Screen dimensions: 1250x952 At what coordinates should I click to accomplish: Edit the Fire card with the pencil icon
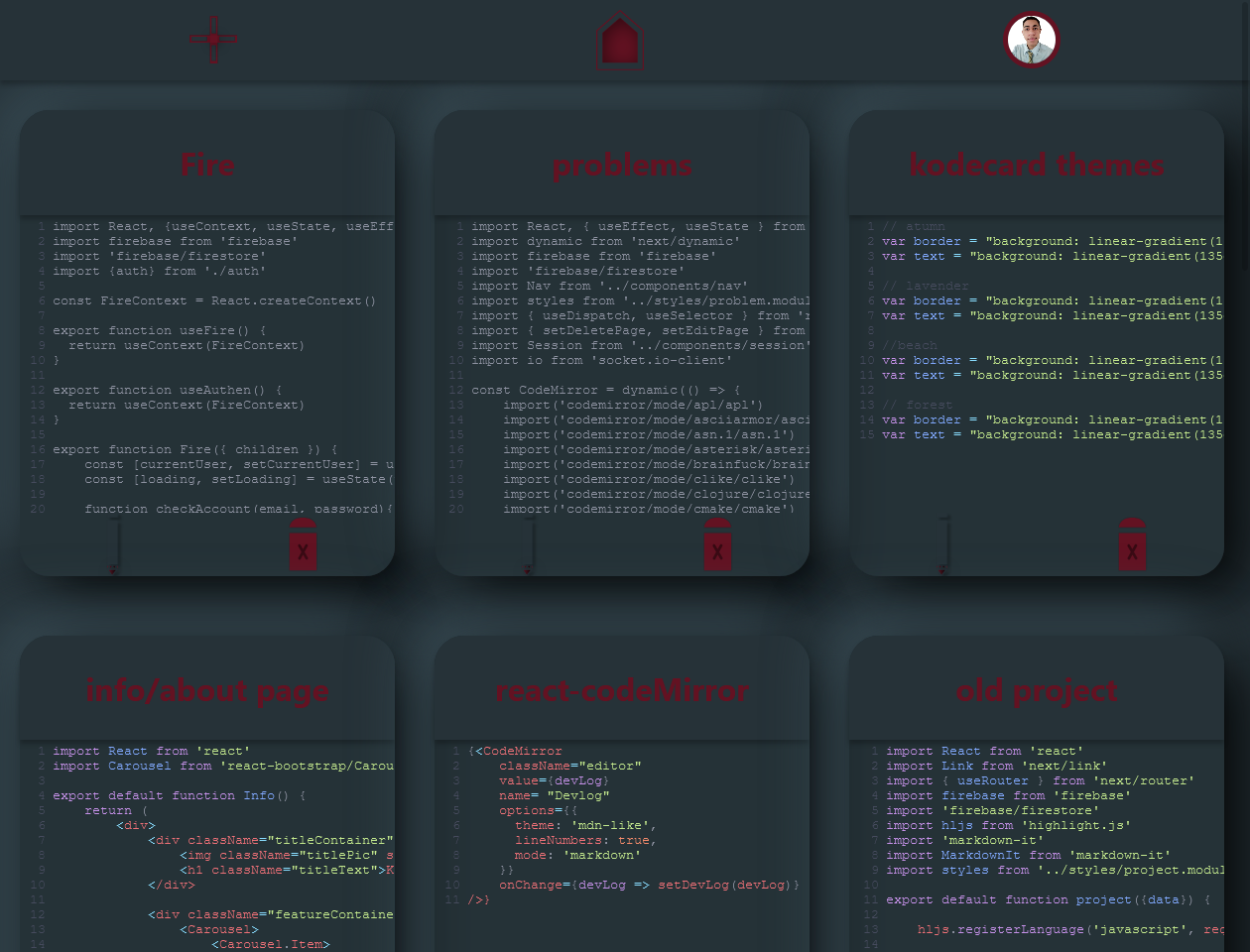(114, 544)
